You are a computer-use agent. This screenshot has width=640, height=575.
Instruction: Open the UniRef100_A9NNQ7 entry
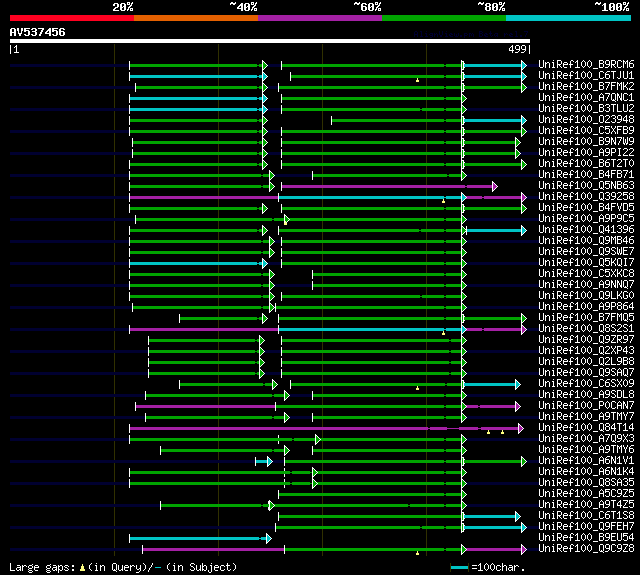pos(586,285)
